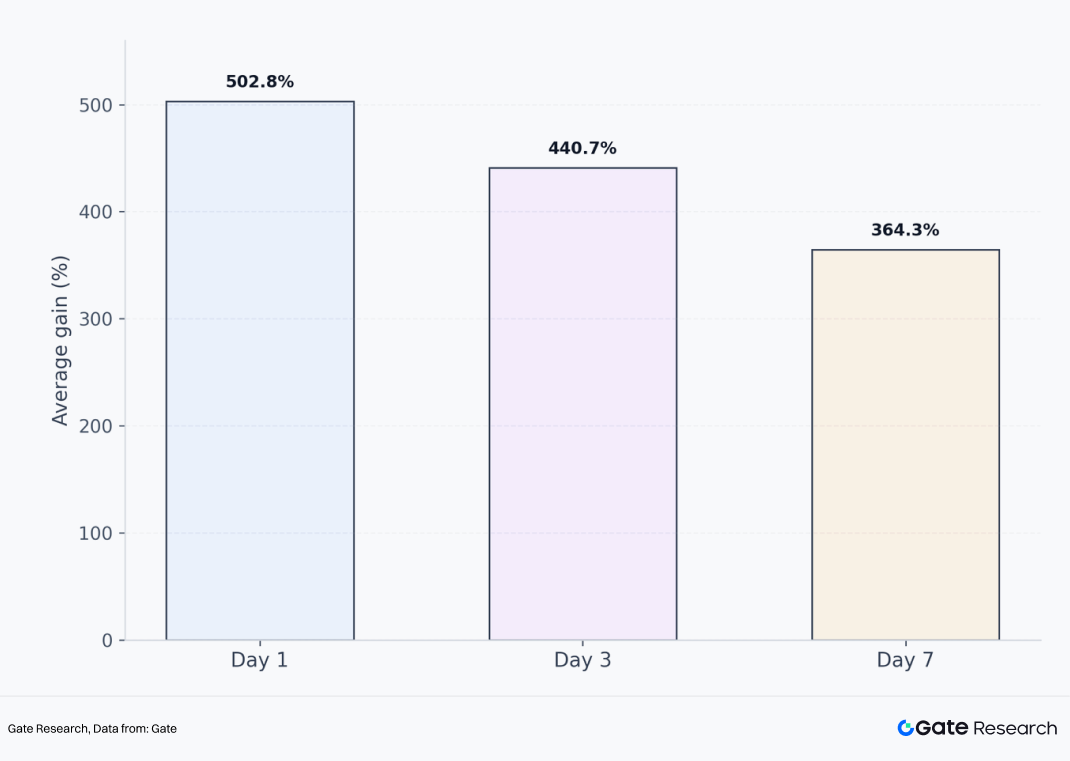1070x761 pixels.
Task: Click the 200 y-axis tick label
Action: point(97,426)
